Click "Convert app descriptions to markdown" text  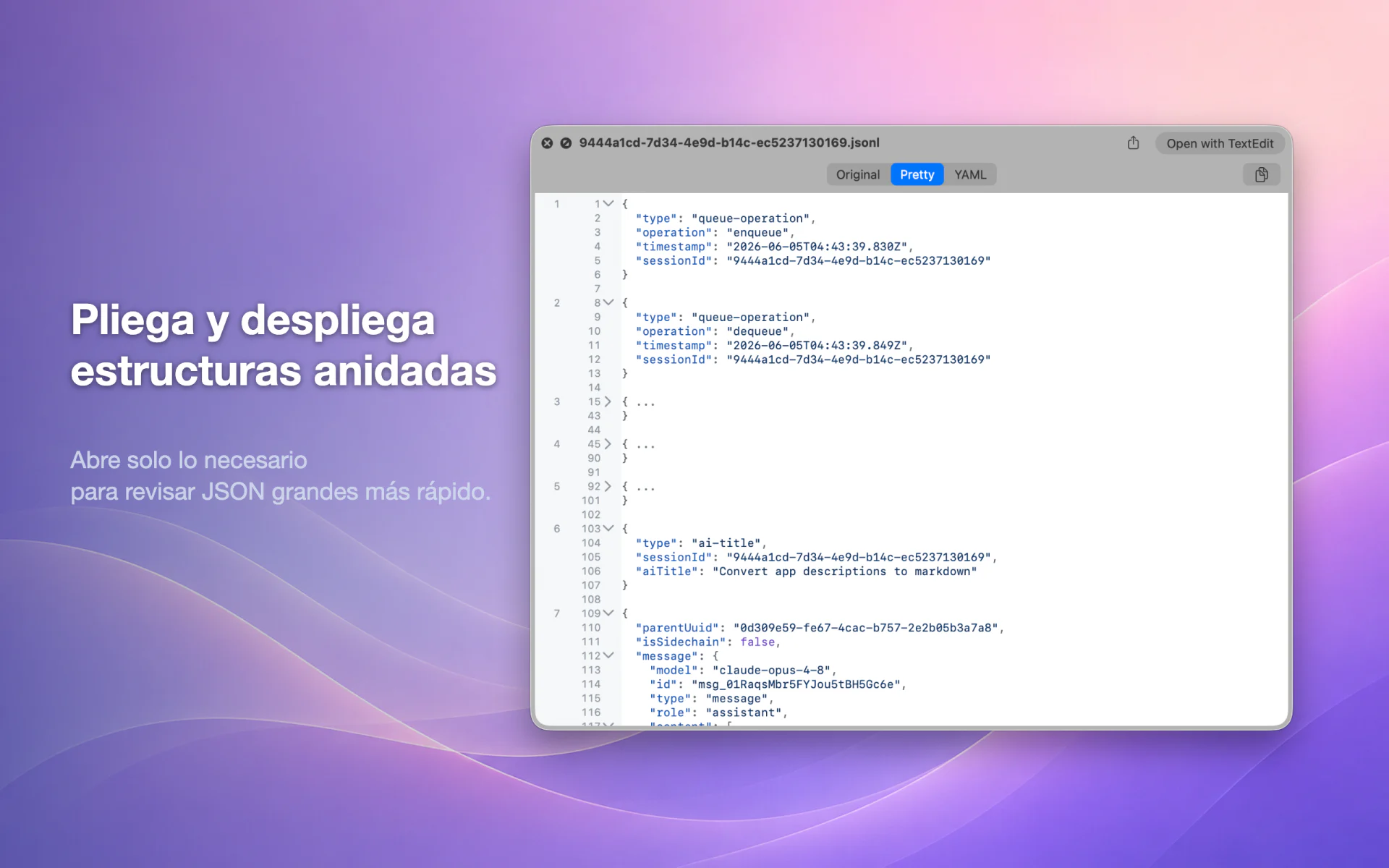tap(845, 571)
